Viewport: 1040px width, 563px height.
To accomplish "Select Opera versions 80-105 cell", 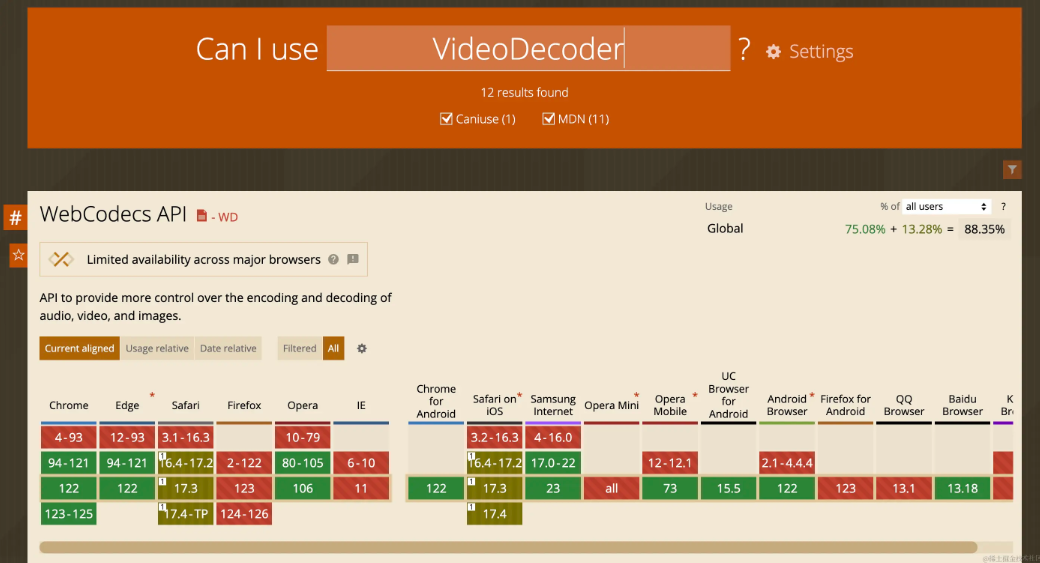I will click(x=302, y=463).
